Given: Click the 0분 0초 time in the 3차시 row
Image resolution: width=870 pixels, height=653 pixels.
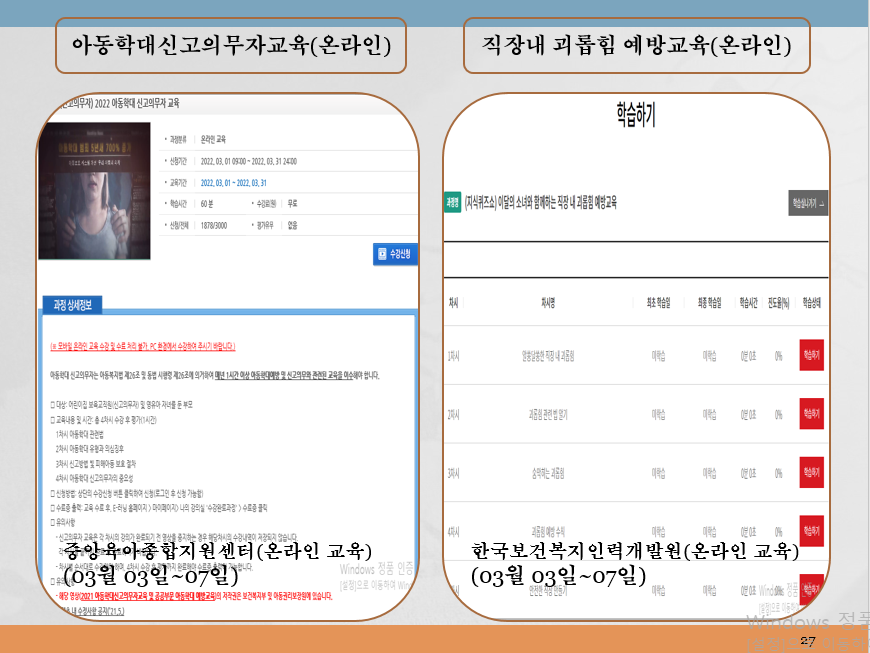Looking at the screenshot, I should pos(748,473).
